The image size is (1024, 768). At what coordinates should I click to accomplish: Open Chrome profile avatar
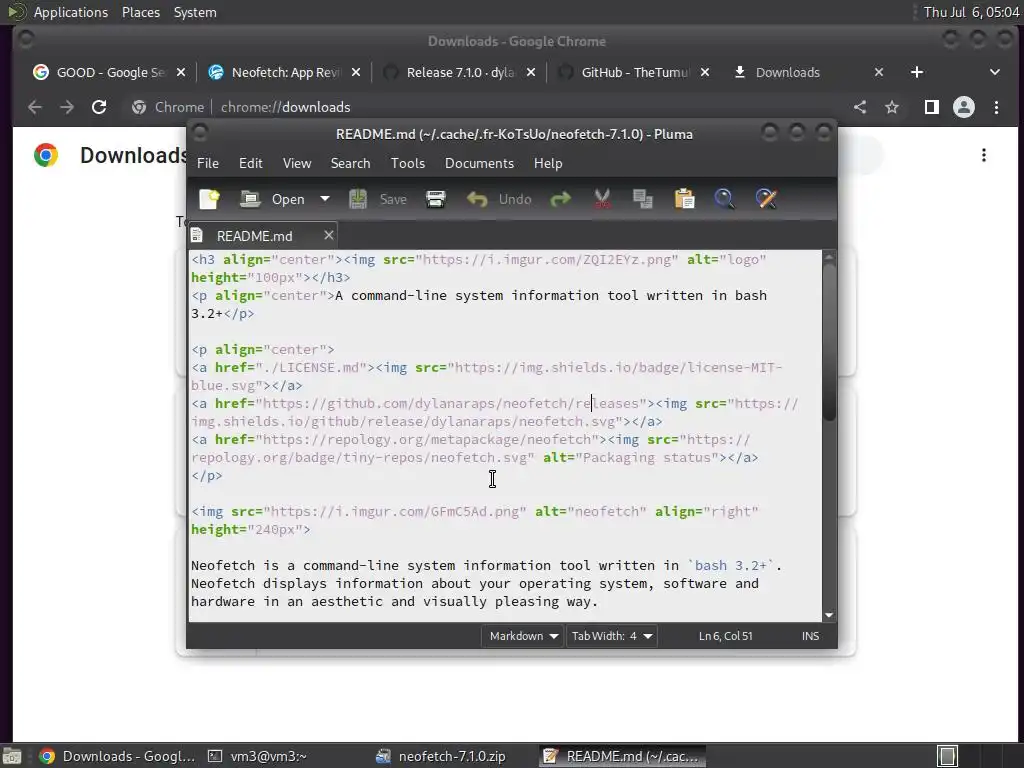click(963, 107)
